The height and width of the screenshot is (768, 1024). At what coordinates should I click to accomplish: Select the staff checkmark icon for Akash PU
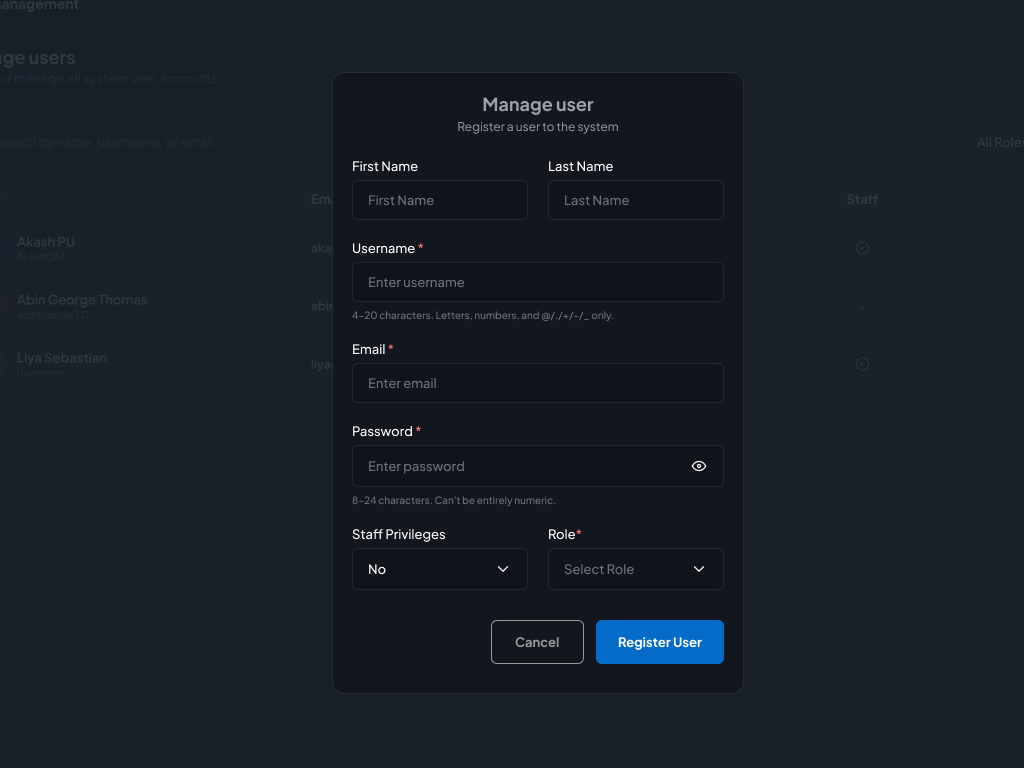tap(862, 248)
